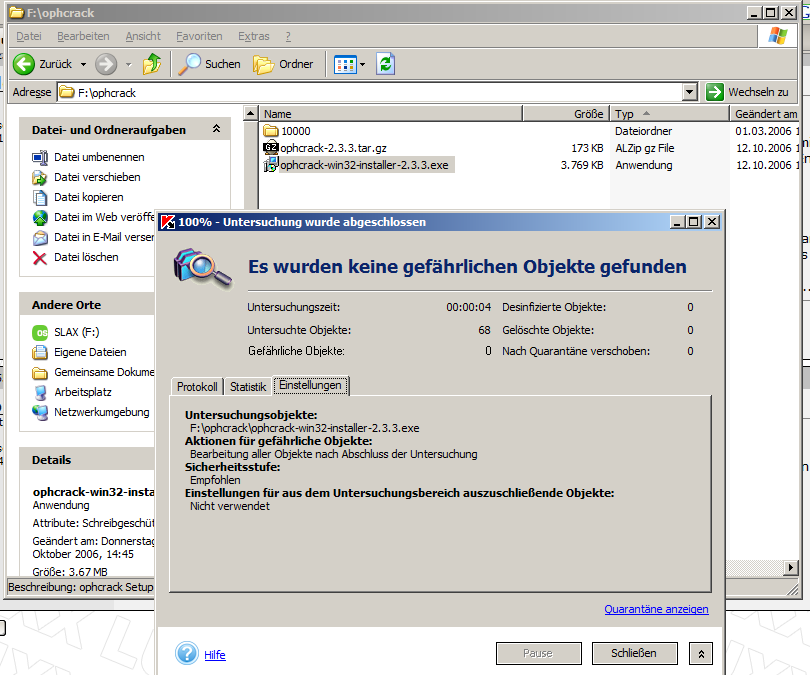Click the magnifier camera scan icon
810x675 pixels.
coord(202,268)
